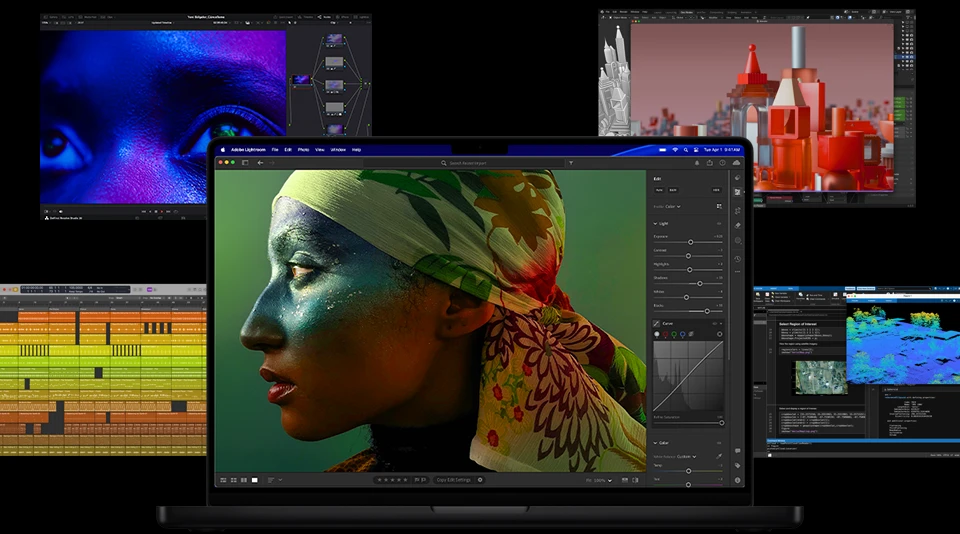960x534 pixels.
Task: Switch to photo grid view in bottom bar
Action: (223, 480)
